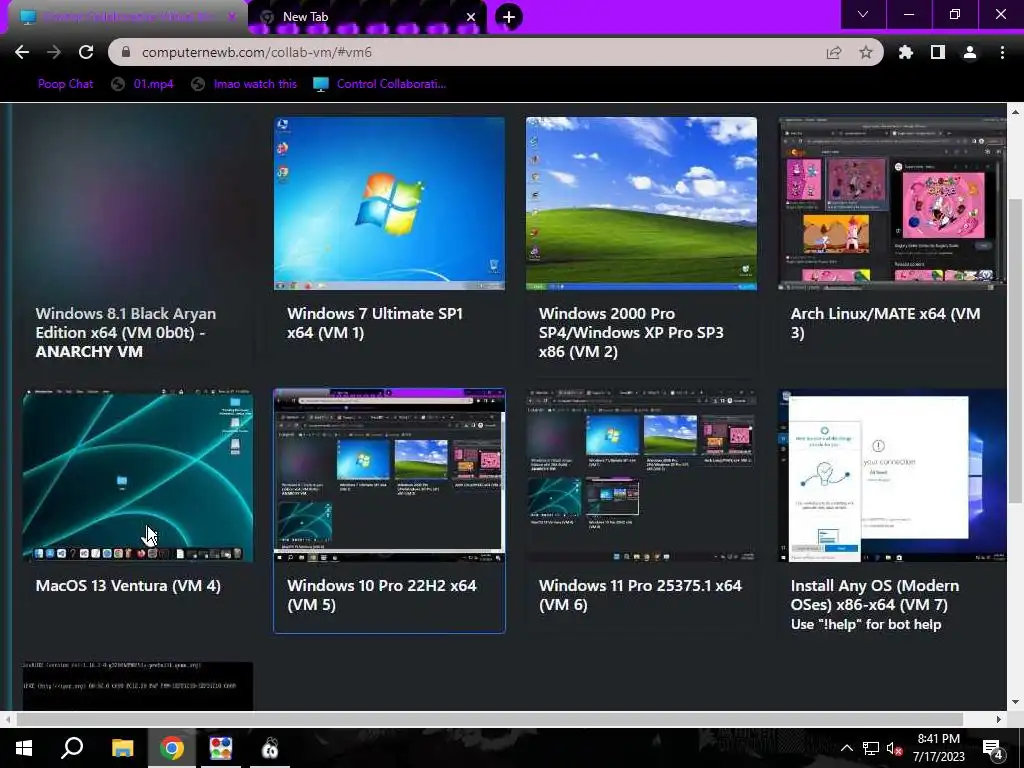Open the network status tray icon
Screen dimensions: 1024x768
click(871, 748)
